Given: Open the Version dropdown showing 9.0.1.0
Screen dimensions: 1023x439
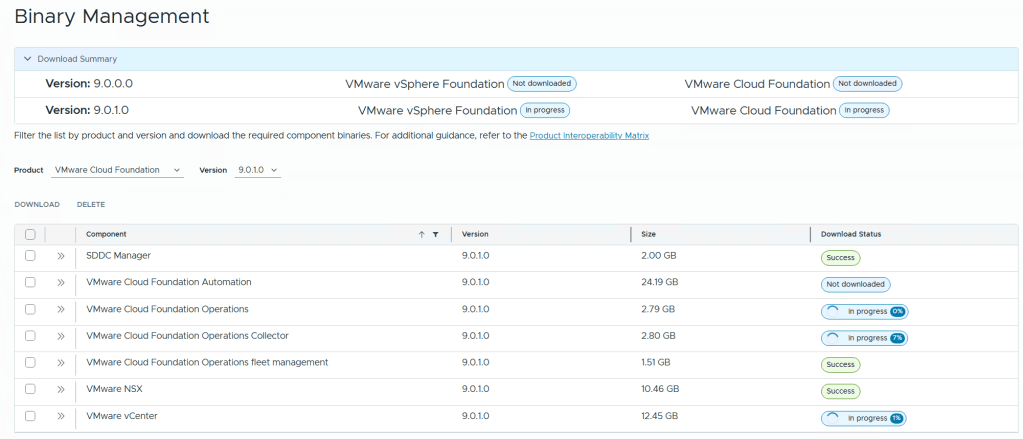Looking at the screenshot, I should (x=257, y=170).
